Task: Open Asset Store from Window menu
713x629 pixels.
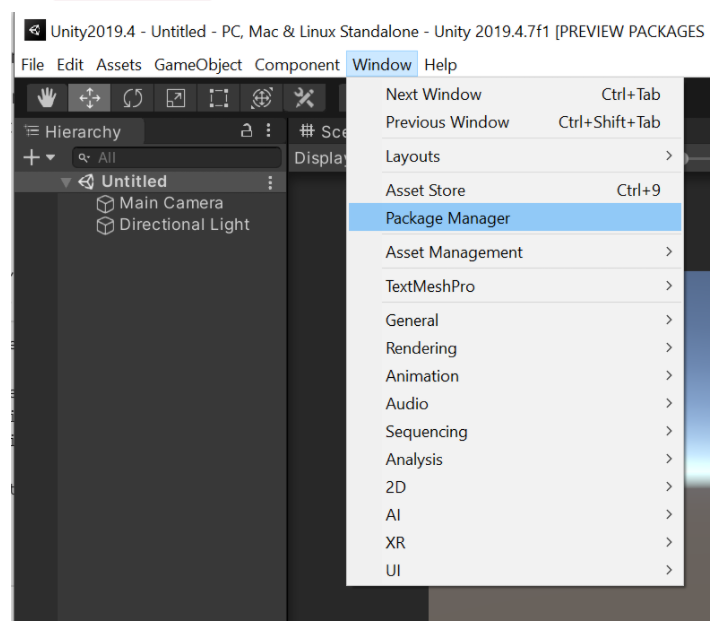Action: [x=515, y=191]
